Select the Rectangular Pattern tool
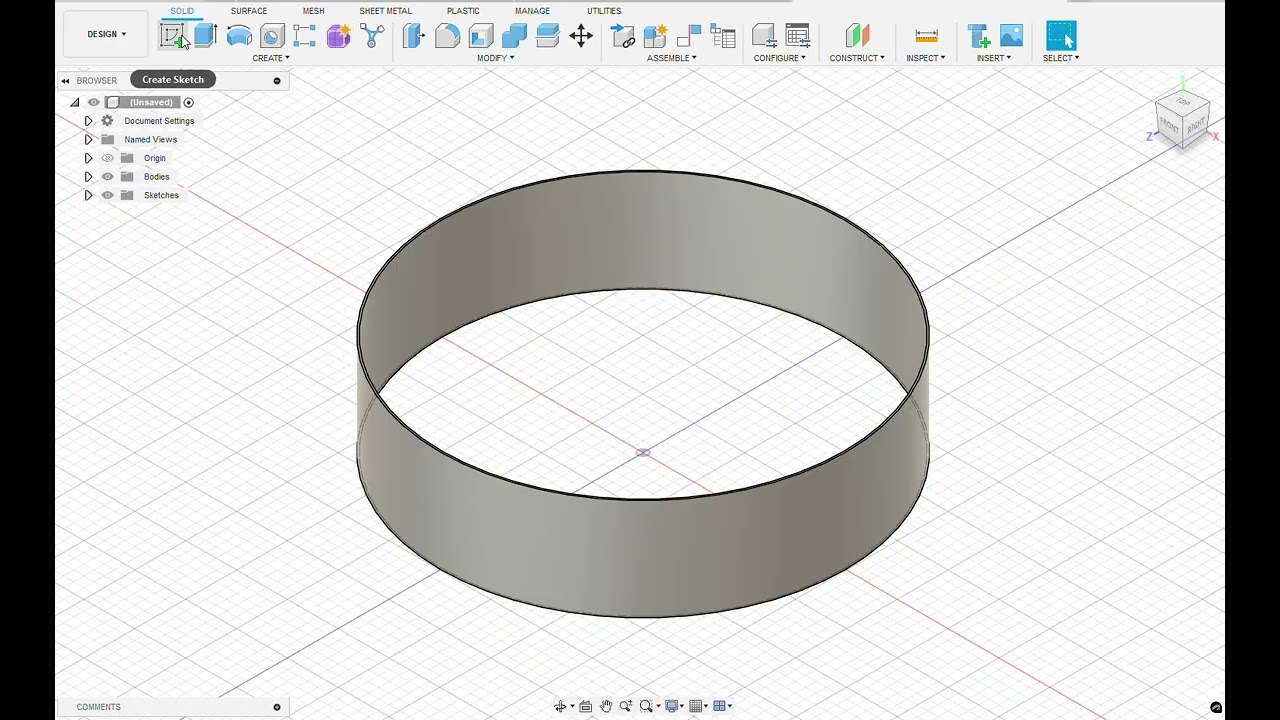 click(x=305, y=36)
